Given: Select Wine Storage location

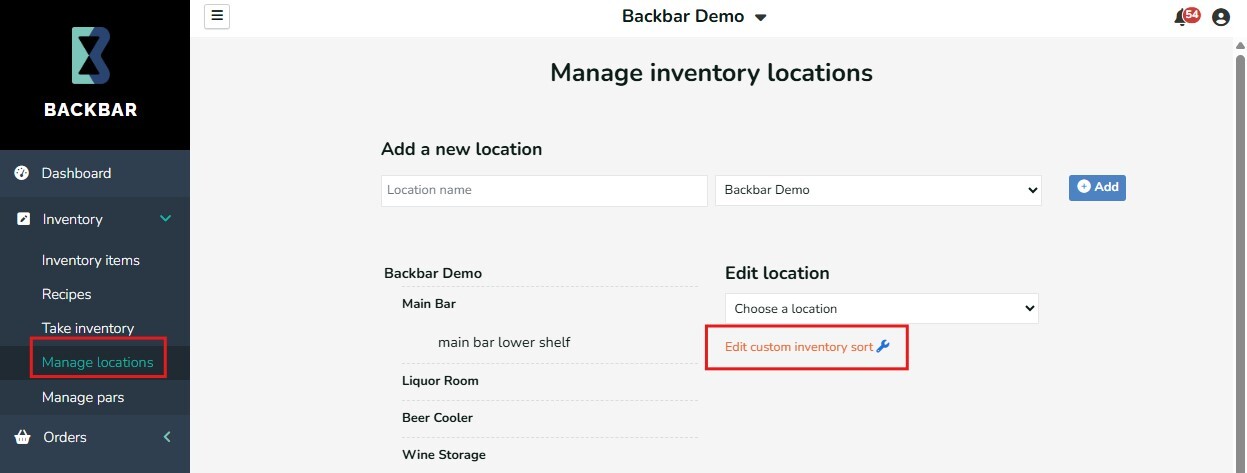Looking at the screenshot, I should tap(444, 454).
